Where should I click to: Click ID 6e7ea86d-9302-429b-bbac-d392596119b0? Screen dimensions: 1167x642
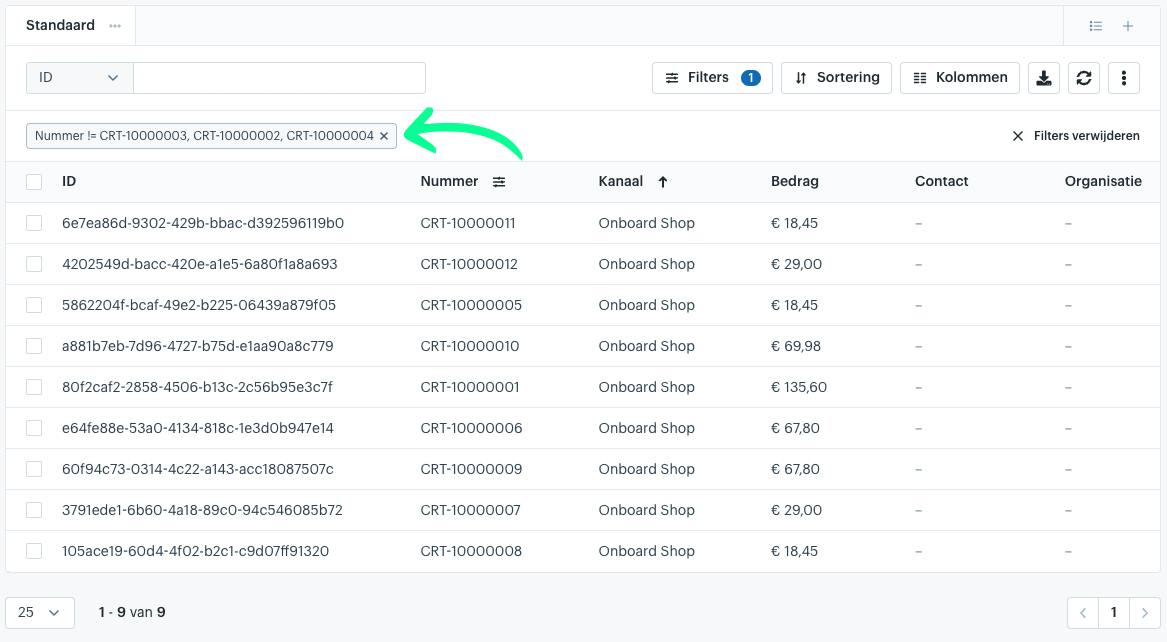tap(202, 223)
